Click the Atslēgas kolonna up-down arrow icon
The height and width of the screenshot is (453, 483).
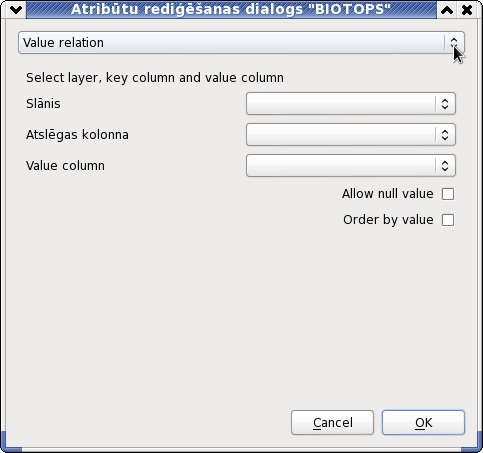point(445,135)
